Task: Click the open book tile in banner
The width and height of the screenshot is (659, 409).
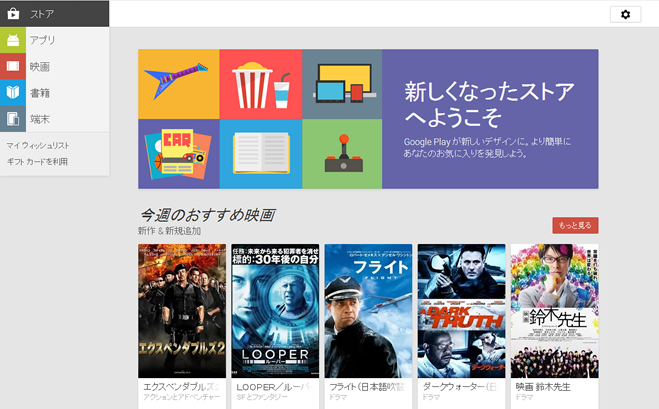Action: tap(261, 154)
